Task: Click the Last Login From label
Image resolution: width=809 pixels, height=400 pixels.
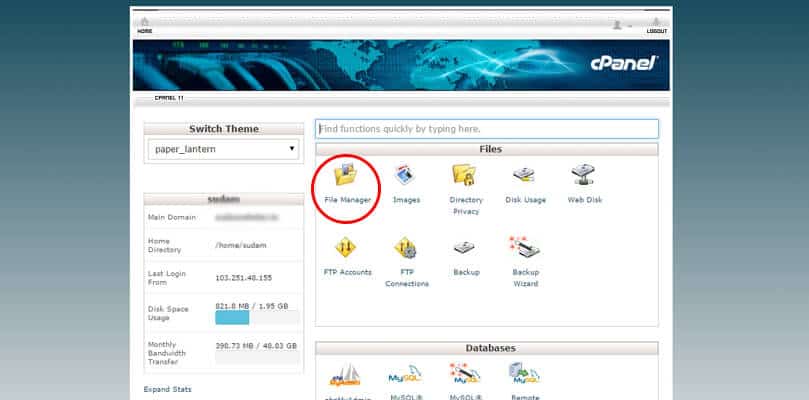Action: click(x=167, y=278)
